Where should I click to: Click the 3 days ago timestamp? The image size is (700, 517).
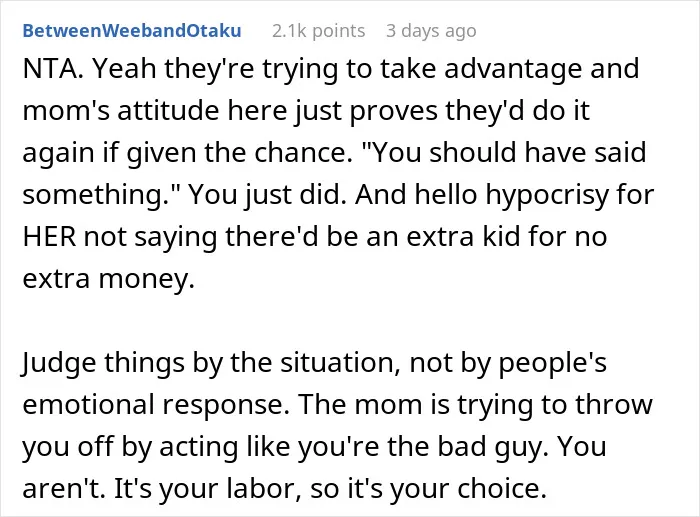(x=431, y=31)
